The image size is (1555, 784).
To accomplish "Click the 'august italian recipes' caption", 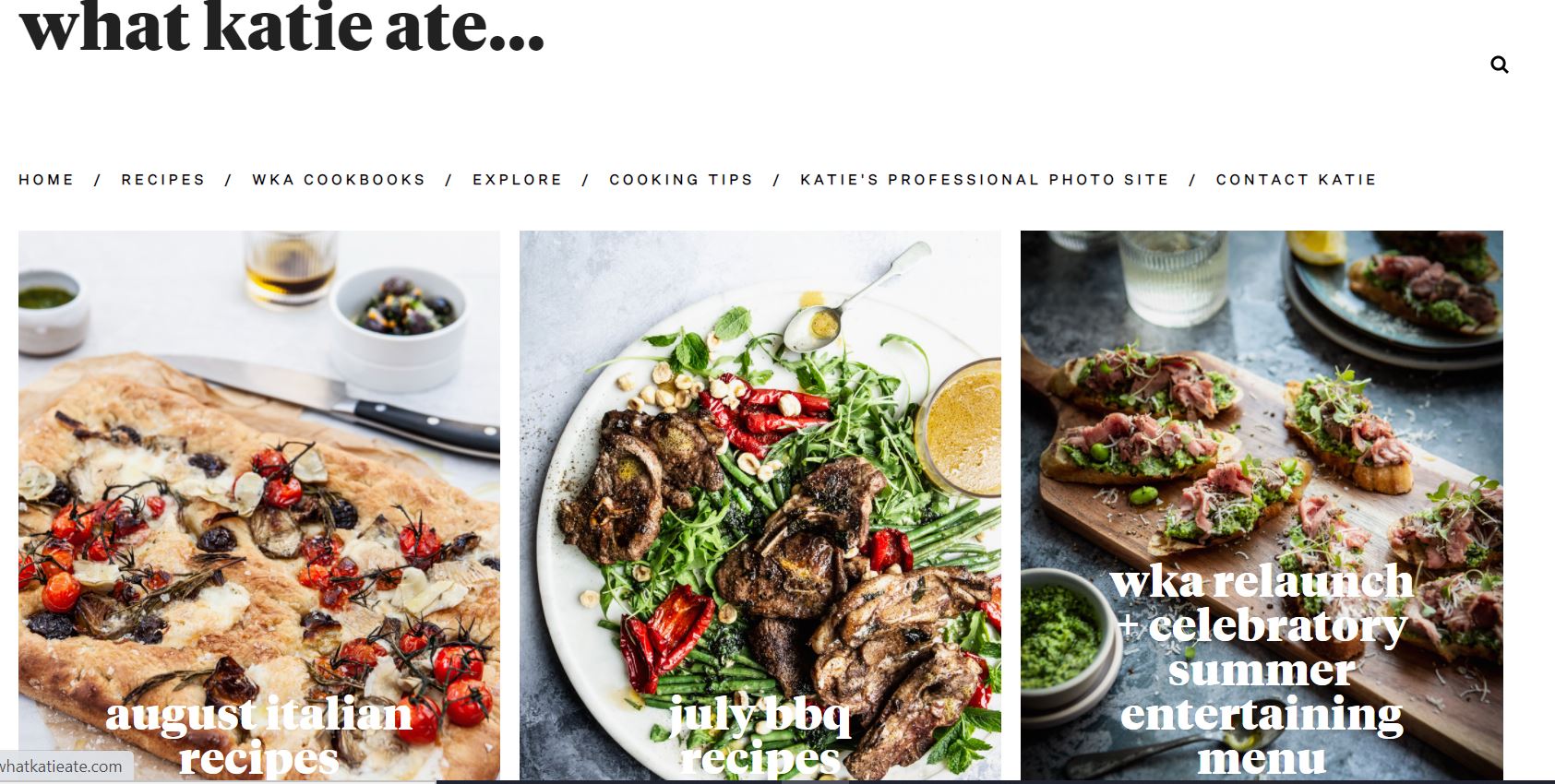I will point(259,736).
